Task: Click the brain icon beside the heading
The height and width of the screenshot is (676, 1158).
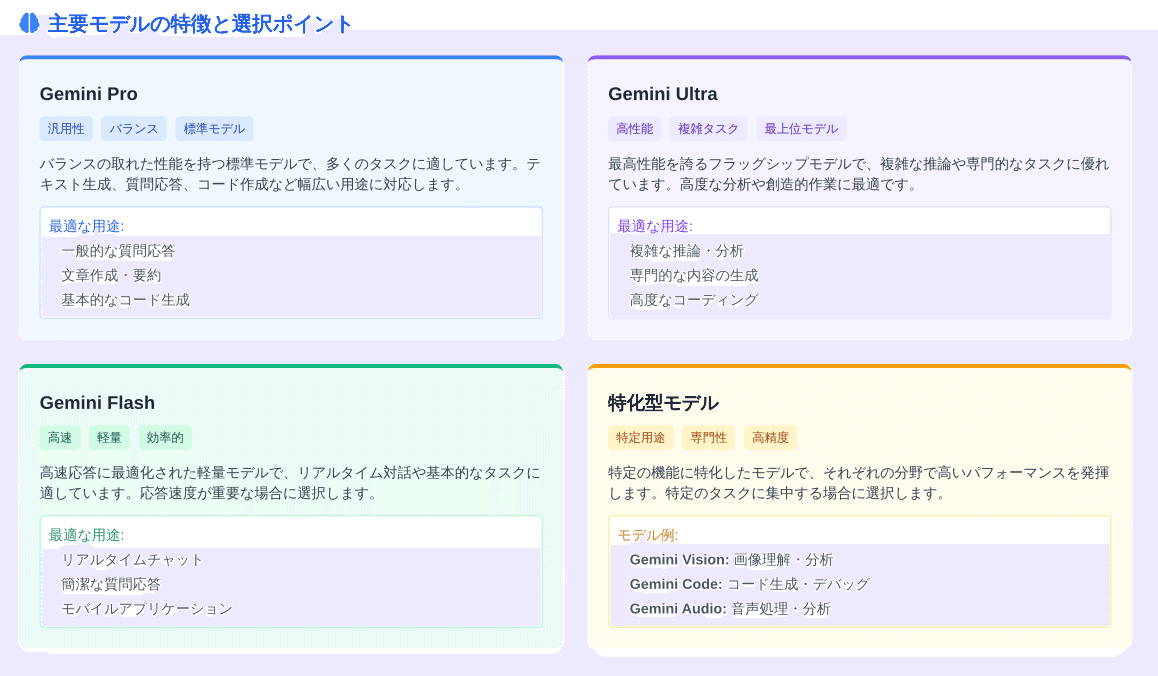Action: coord(29,24)
